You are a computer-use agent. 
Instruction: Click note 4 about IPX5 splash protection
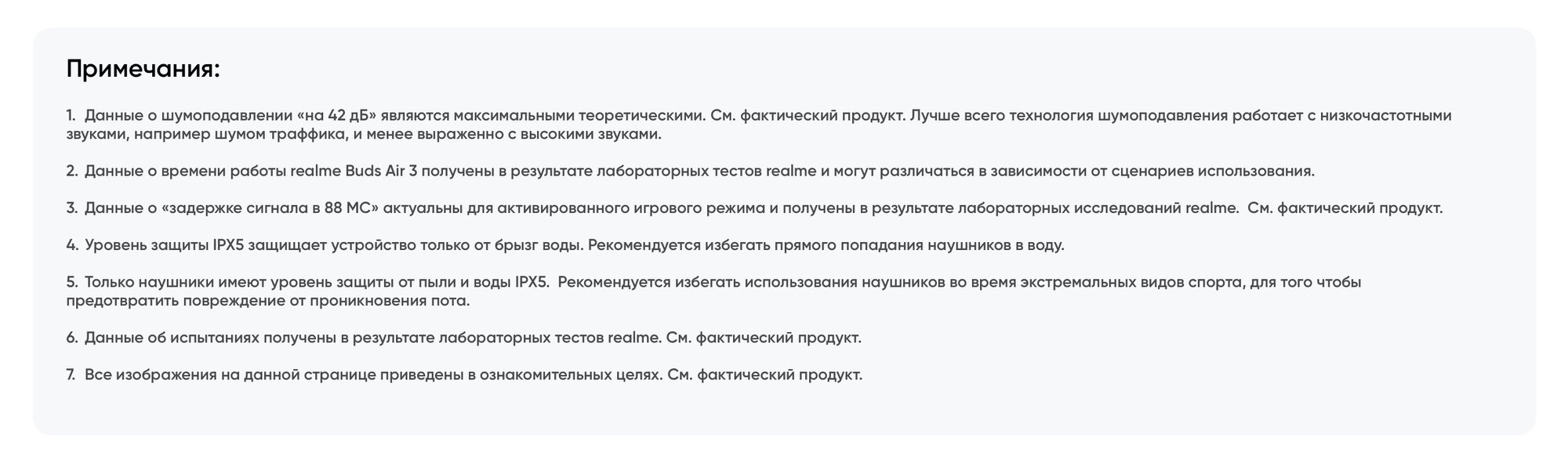tap(564, 245)
